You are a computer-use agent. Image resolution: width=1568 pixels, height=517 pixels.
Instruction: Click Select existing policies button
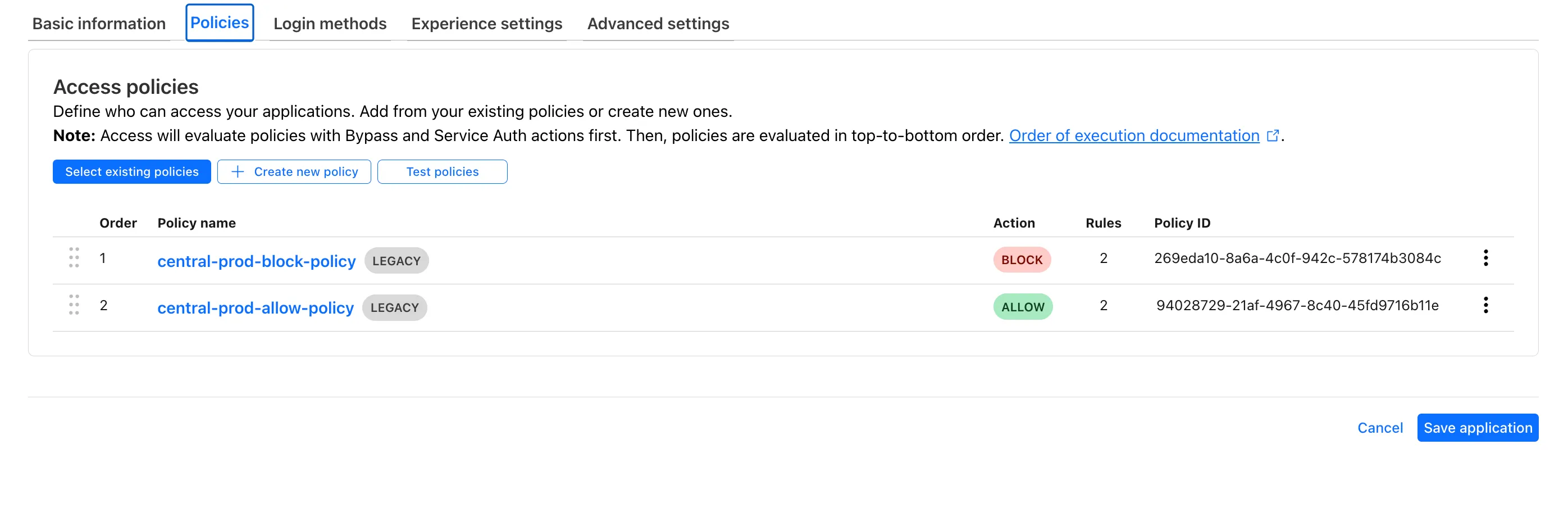click(131, 172)
